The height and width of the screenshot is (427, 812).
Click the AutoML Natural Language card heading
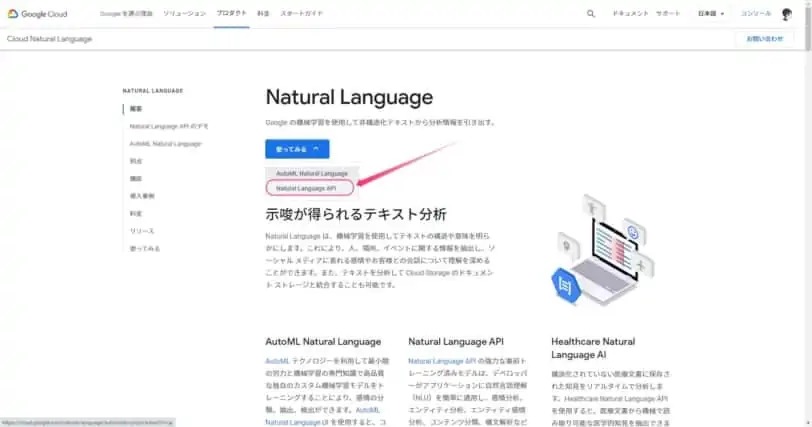pos(323,342)
